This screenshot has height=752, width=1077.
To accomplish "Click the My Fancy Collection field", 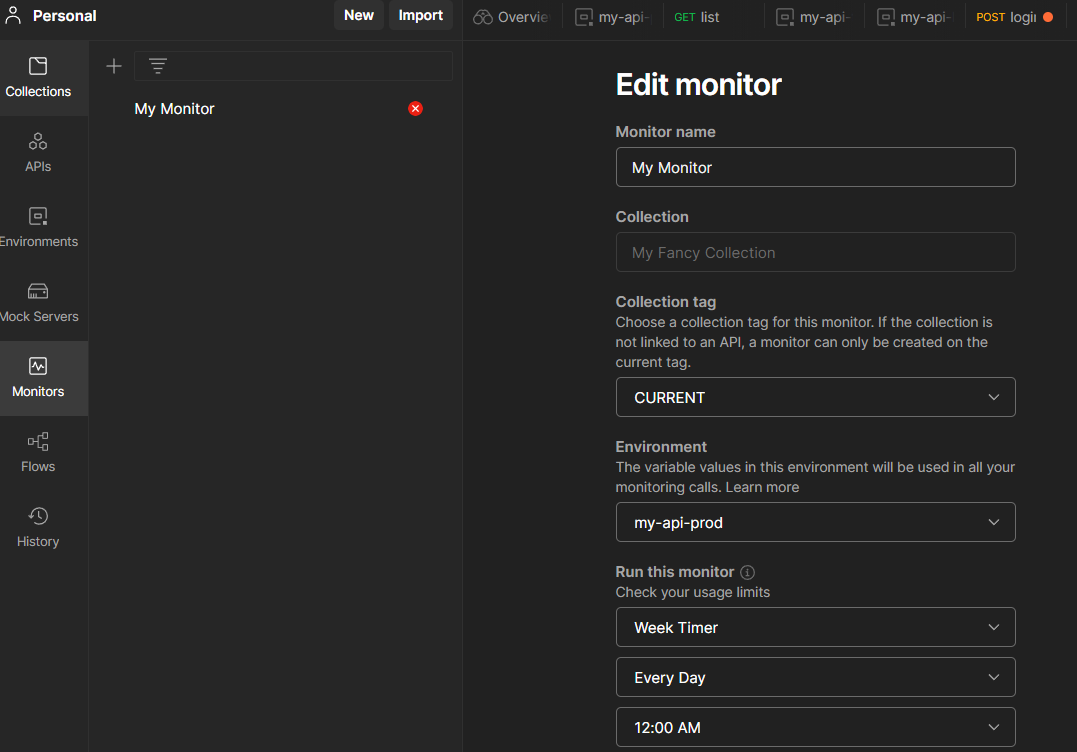I will [815, 252].
